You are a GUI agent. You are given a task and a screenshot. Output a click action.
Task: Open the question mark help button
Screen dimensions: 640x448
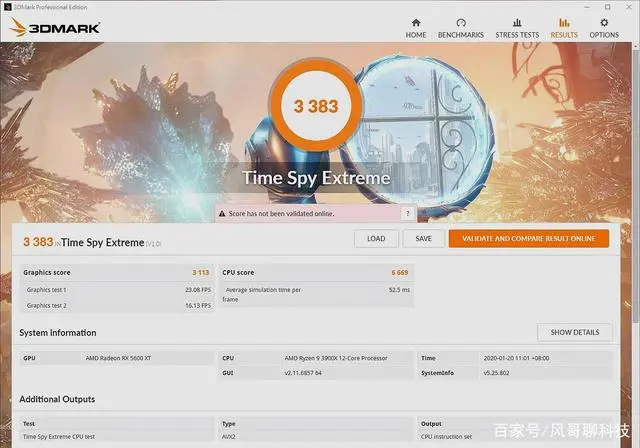(407, 213)
